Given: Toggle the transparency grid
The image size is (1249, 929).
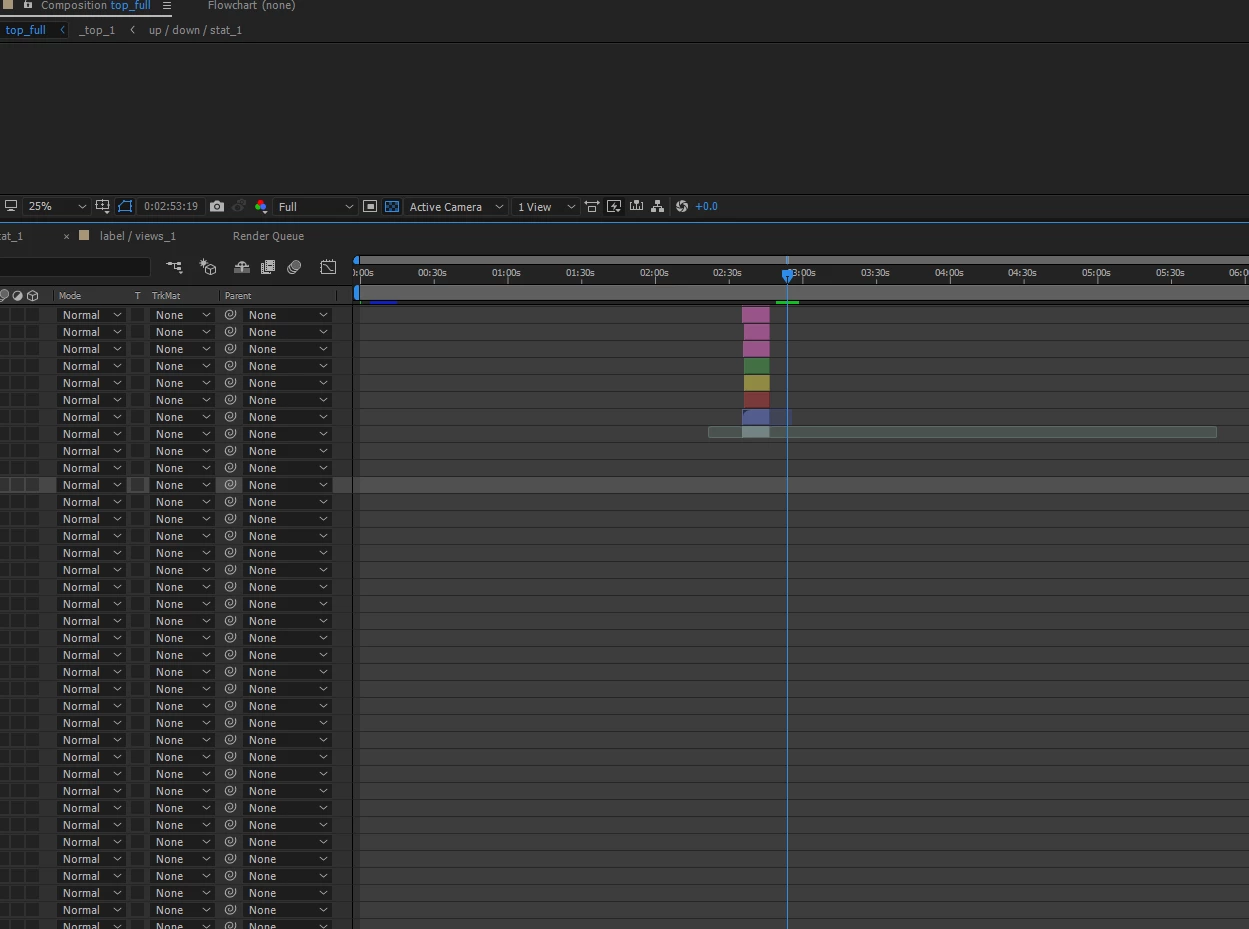Looking at the screenshot, I should tap(392, 206).
